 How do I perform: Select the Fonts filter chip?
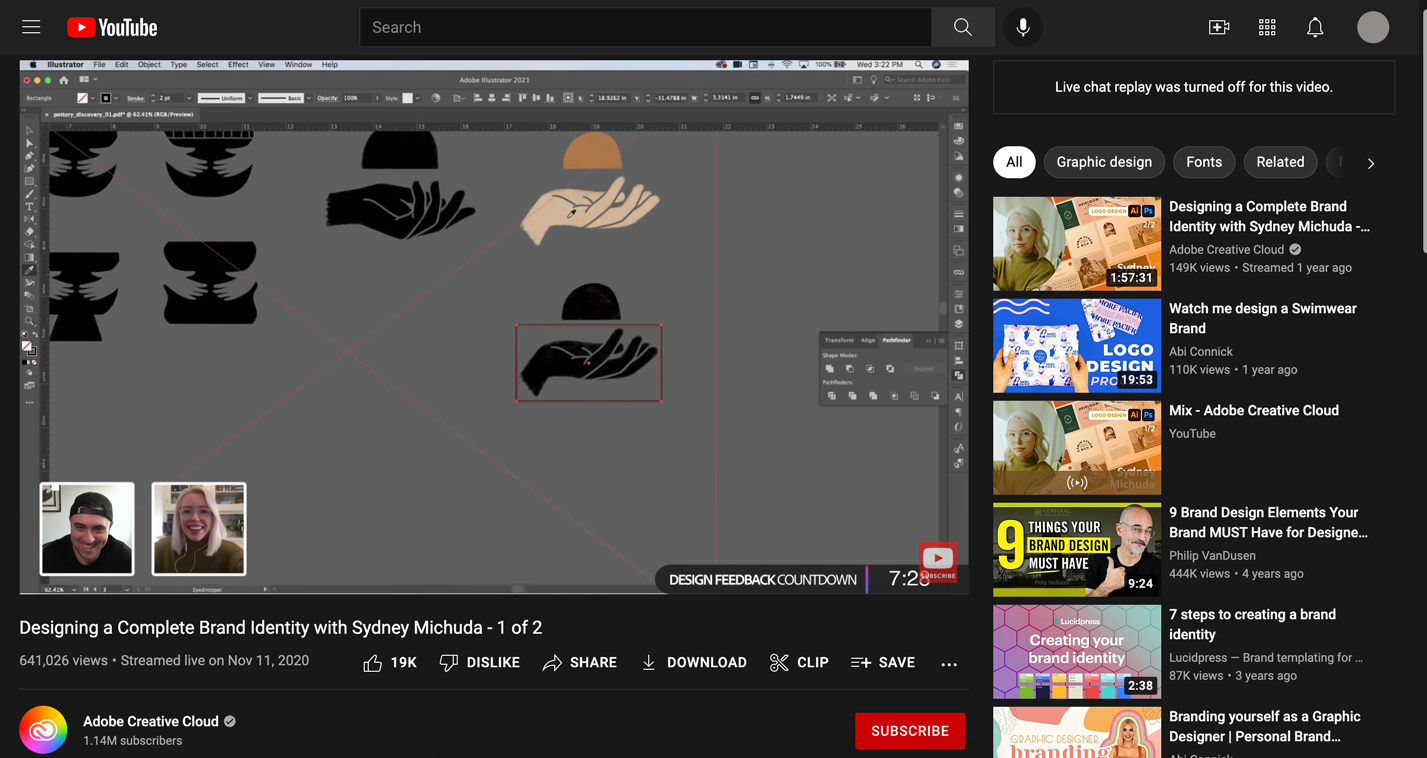(1204, 162)
